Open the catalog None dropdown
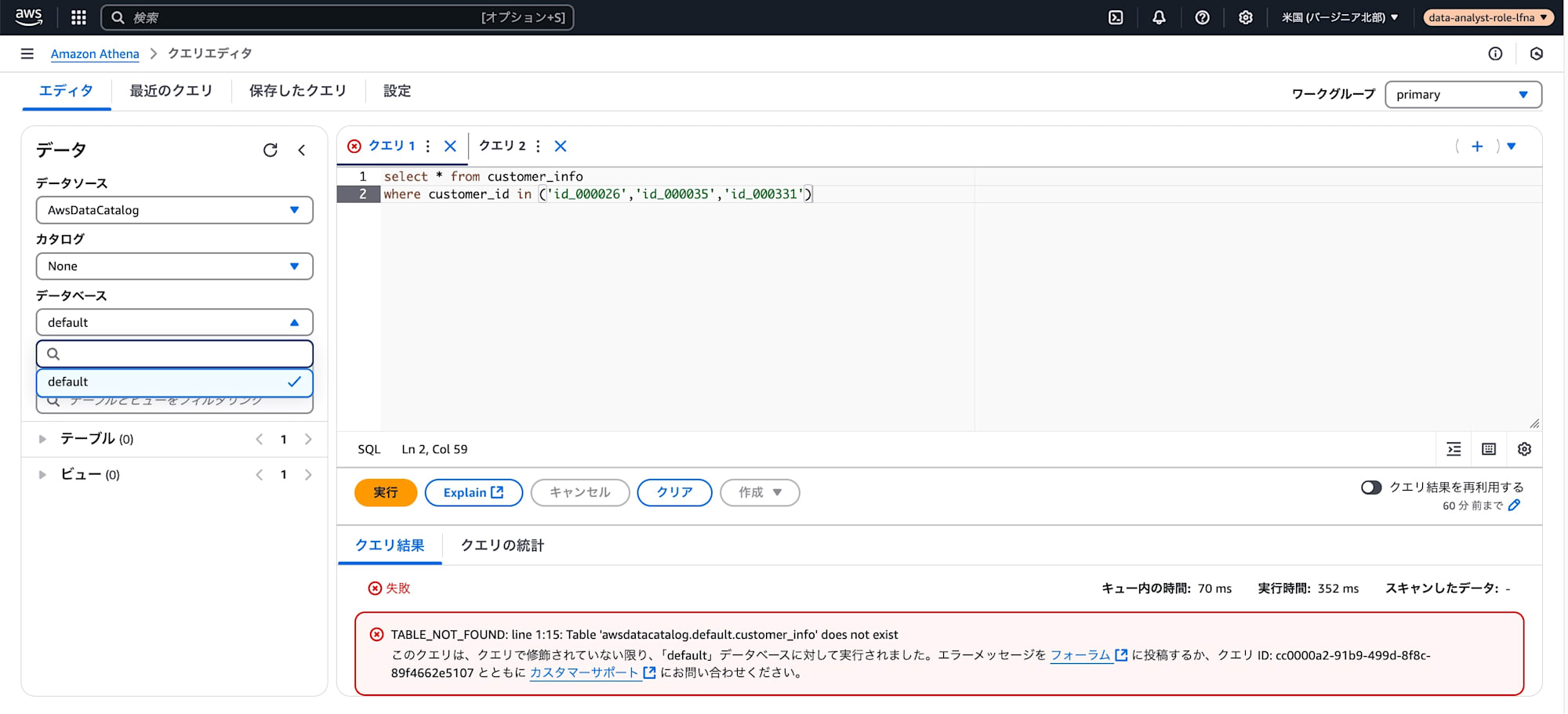This screenshot has width=1568, height=714. coord(174,266)
